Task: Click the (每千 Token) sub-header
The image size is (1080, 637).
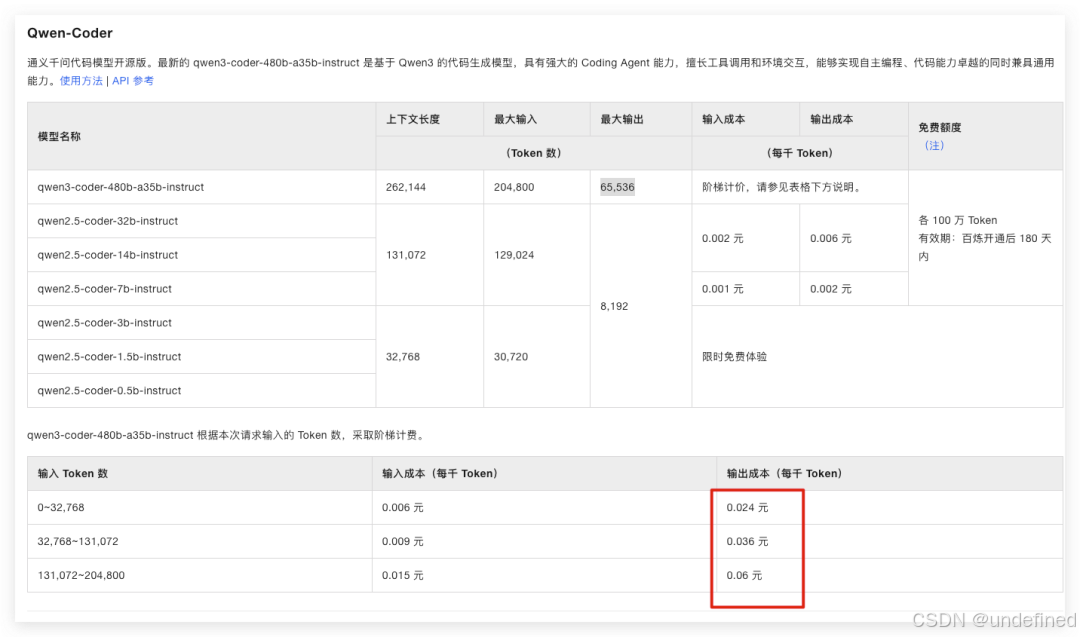Action: click(800, 153)
